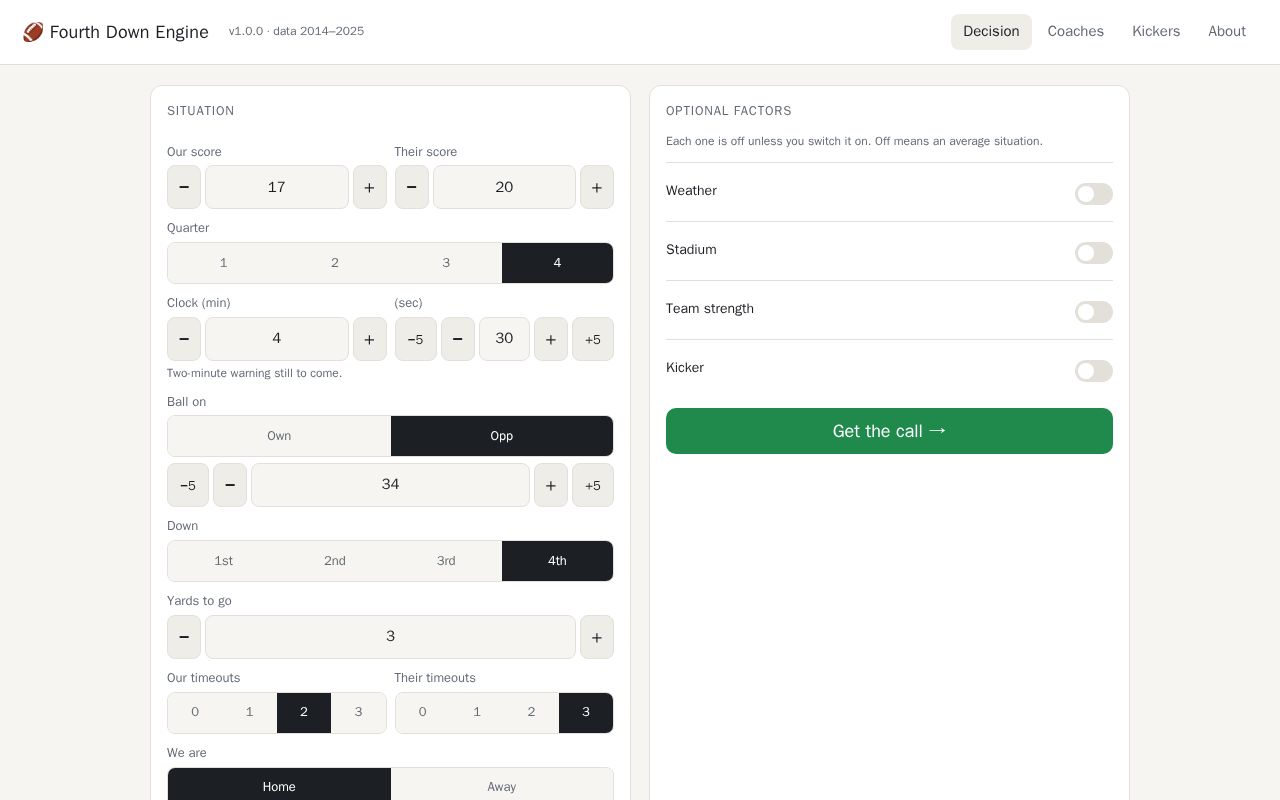Decrease Yards to go
1280x800 pixels.
coord(184,637)
